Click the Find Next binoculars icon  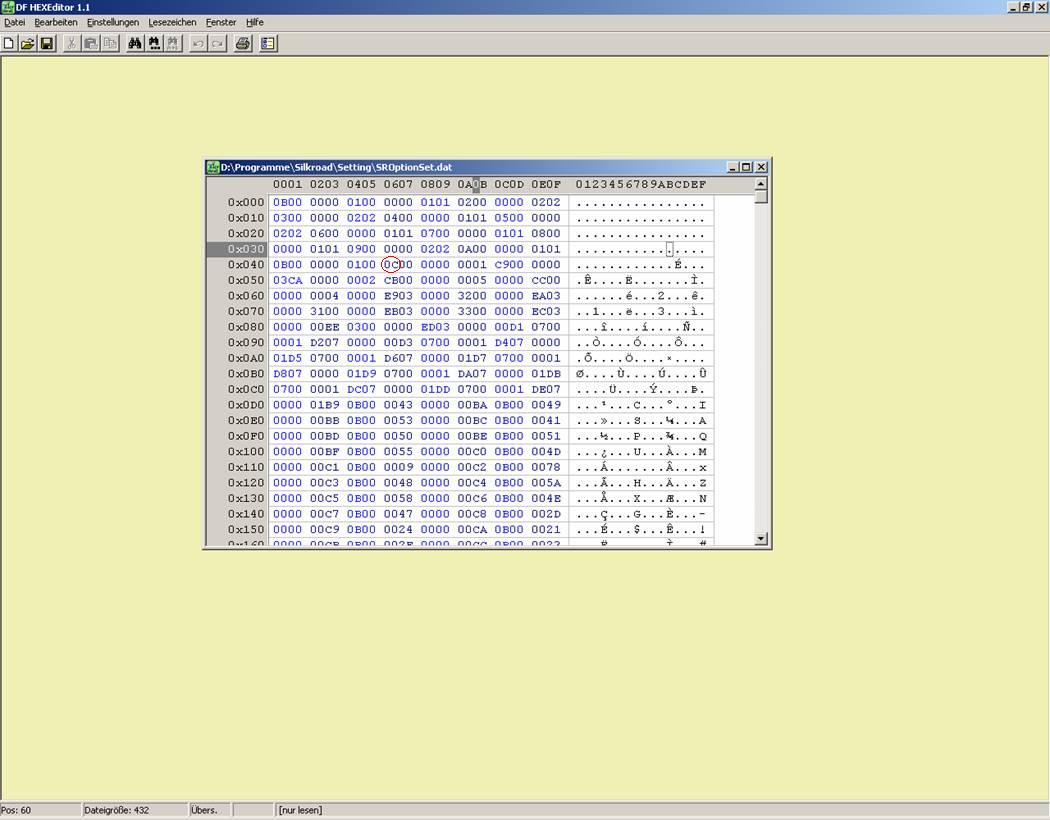click(154, 44)
